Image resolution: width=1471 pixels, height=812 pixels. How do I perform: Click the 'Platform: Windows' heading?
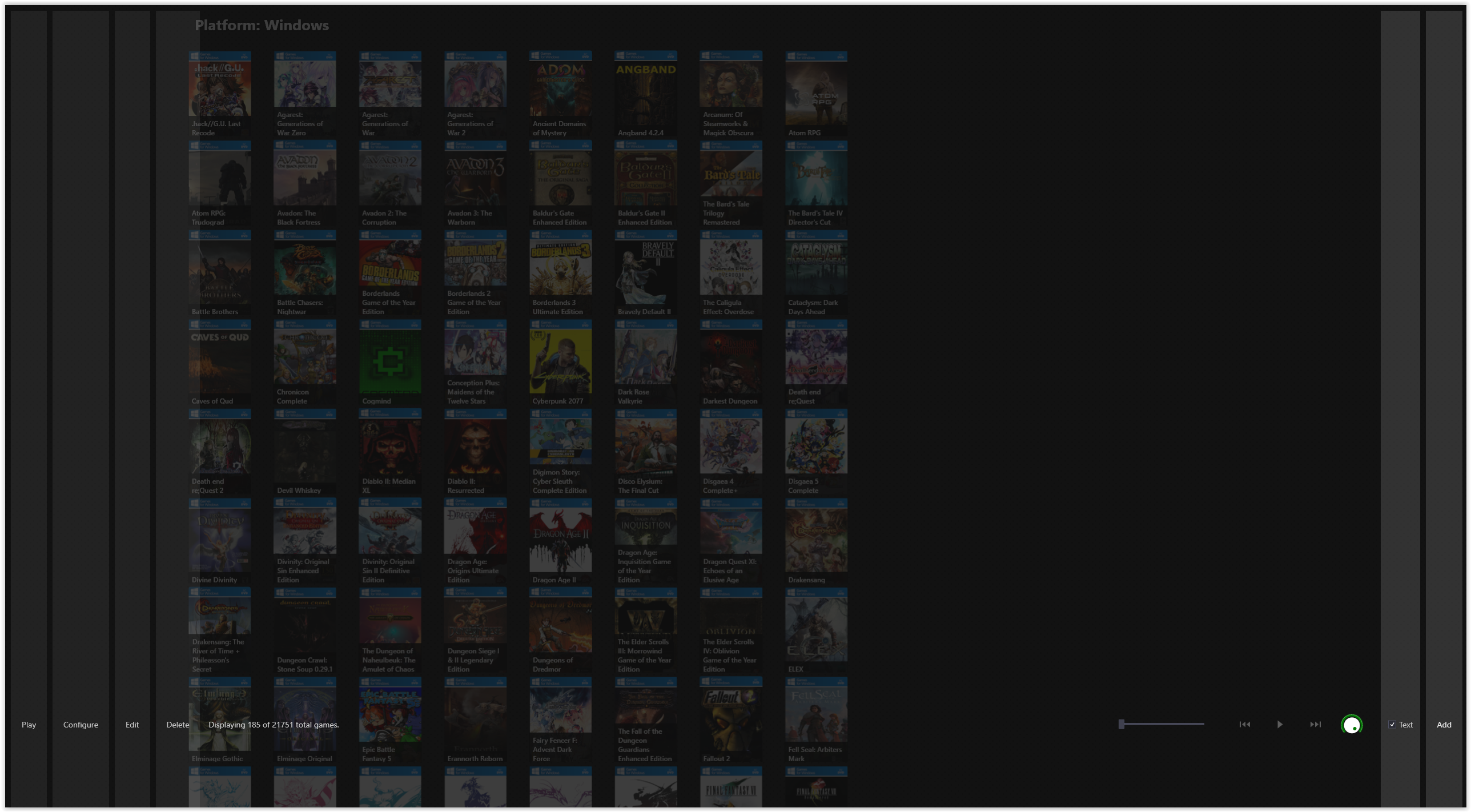click(x=262, y=25)
